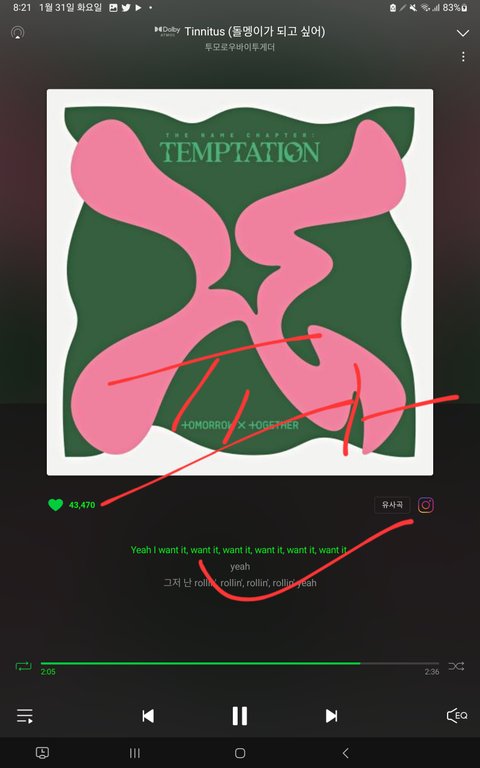Tap the 유사곡 similar songs button

pyautogui.click(x=392, y=505)
